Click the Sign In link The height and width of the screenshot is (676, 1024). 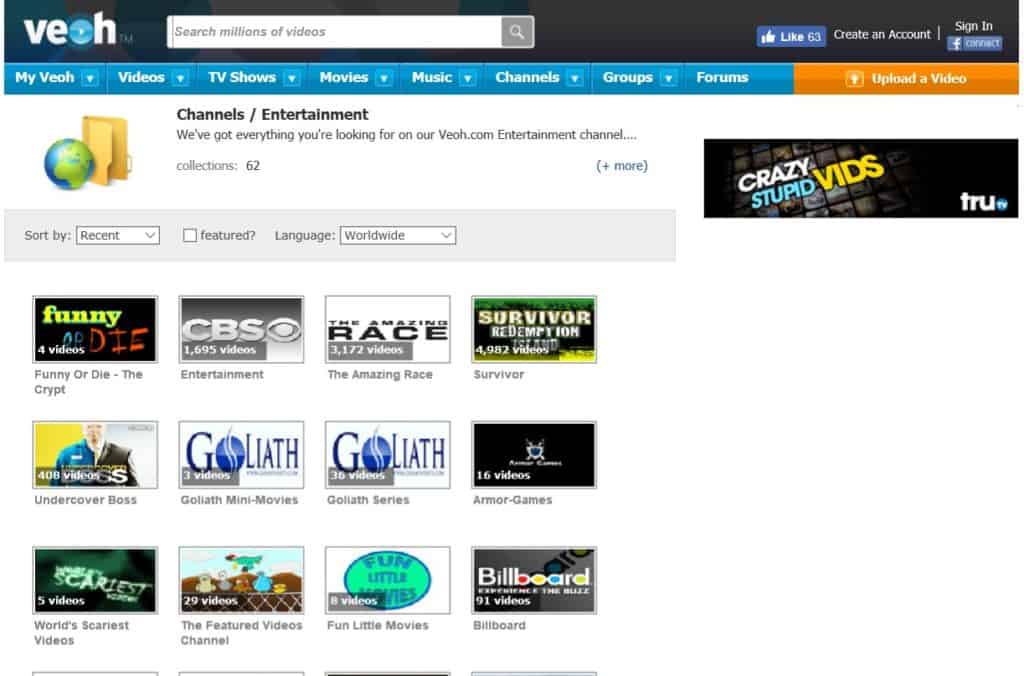(x=973, y=25)
